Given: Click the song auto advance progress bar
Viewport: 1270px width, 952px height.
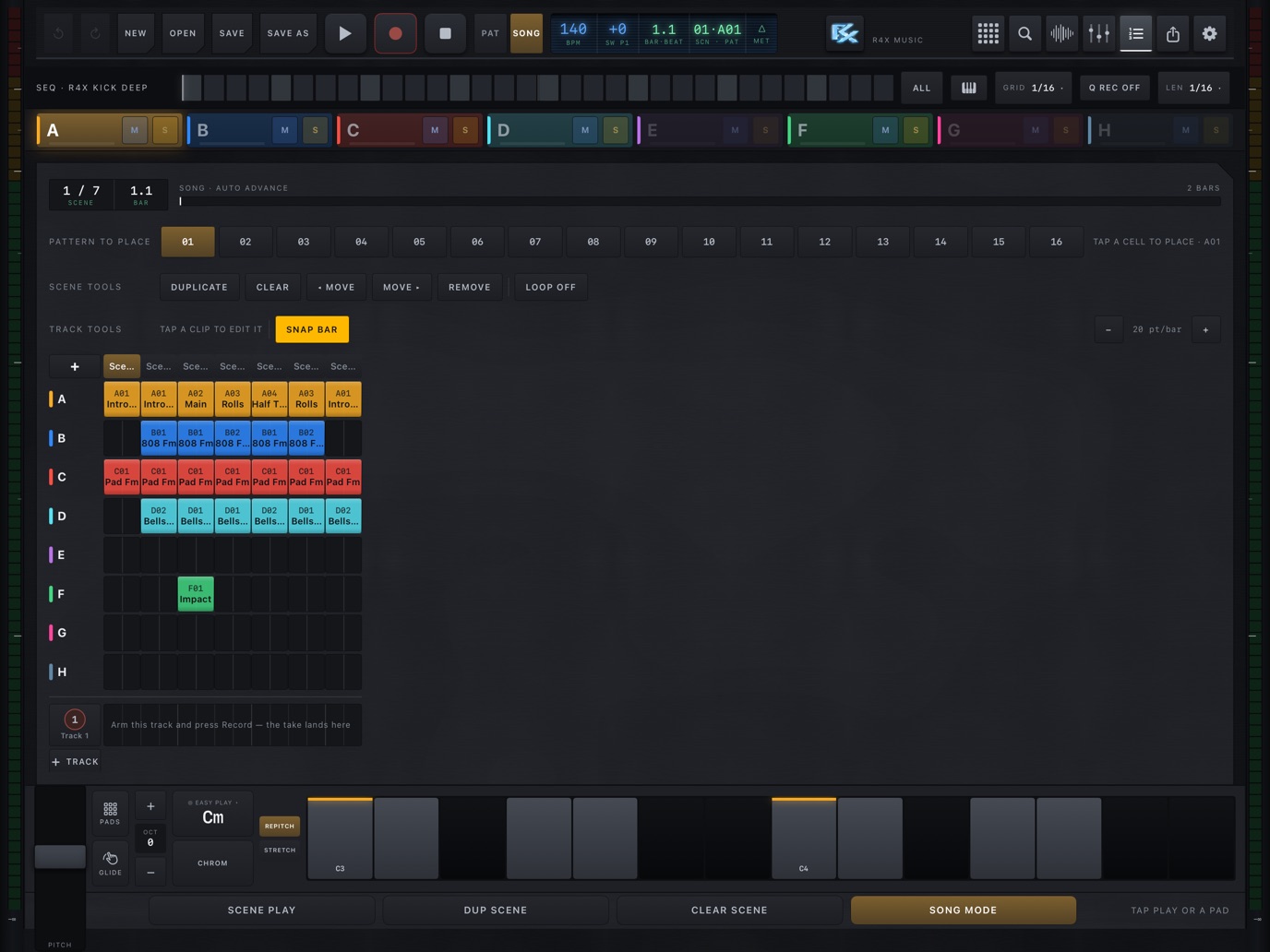Looking at the screenshot, I should pos(700,201).
